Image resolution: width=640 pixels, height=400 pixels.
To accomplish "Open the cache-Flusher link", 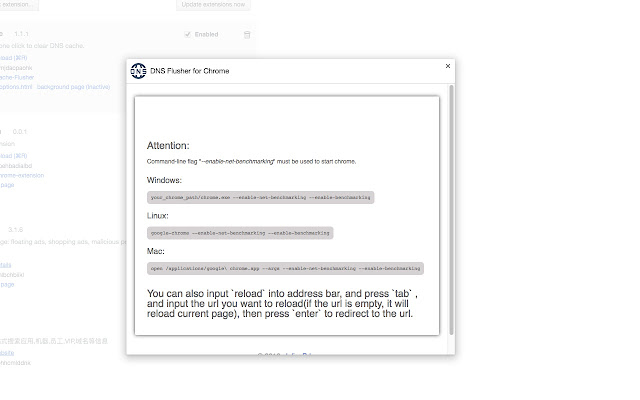I will (x=17, y=77).
